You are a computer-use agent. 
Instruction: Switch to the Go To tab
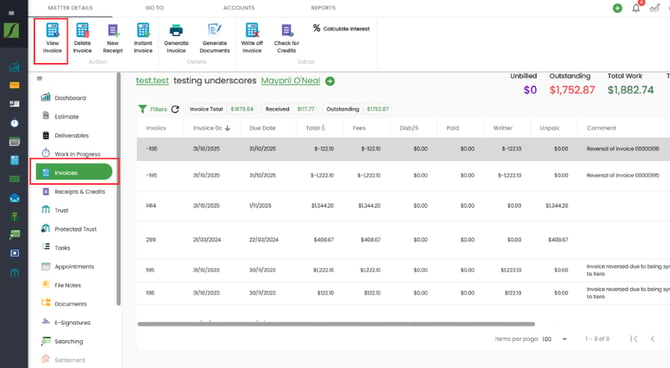click(x=154, y=8)
